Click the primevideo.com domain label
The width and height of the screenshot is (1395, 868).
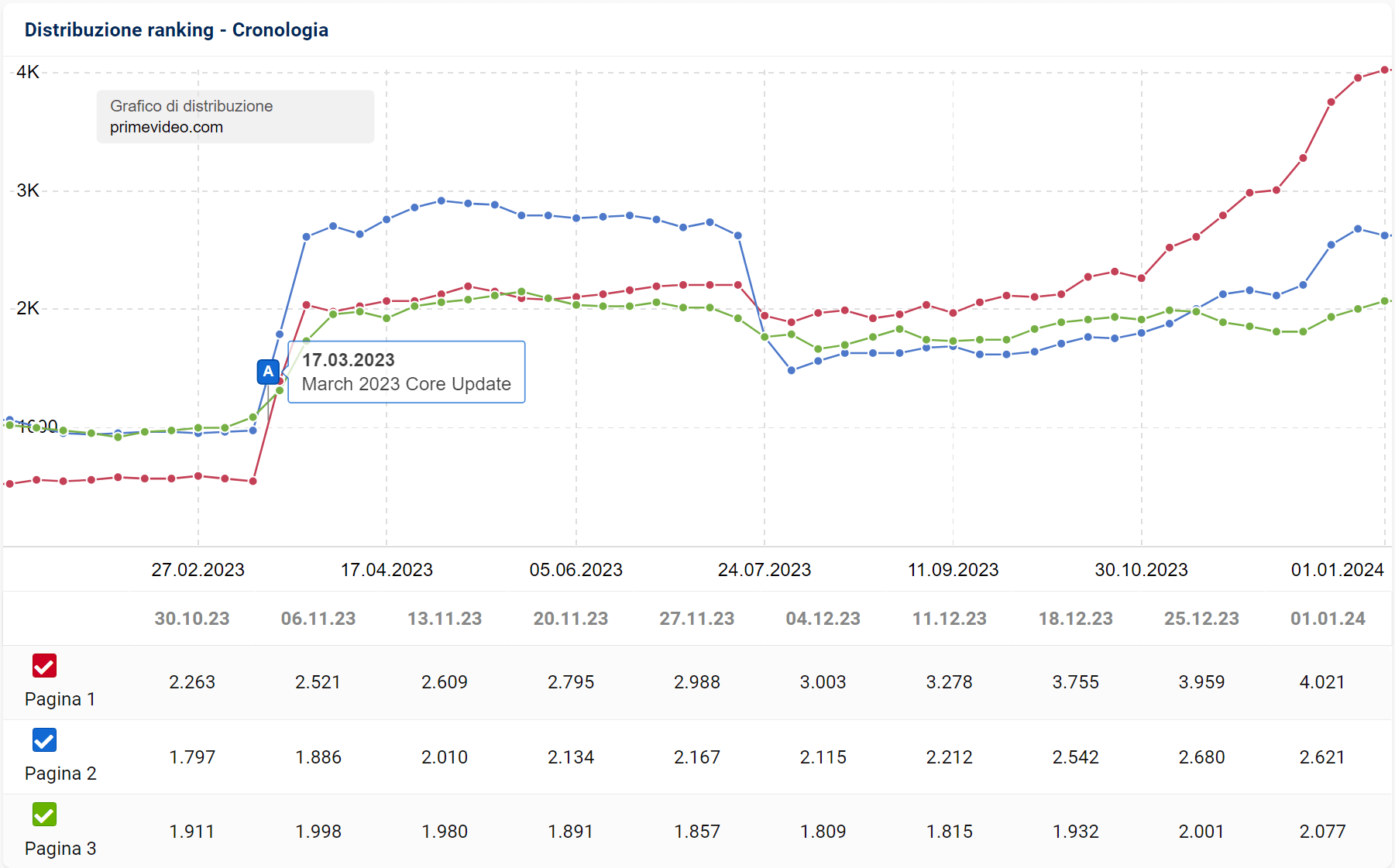click(x=167, y=127)
